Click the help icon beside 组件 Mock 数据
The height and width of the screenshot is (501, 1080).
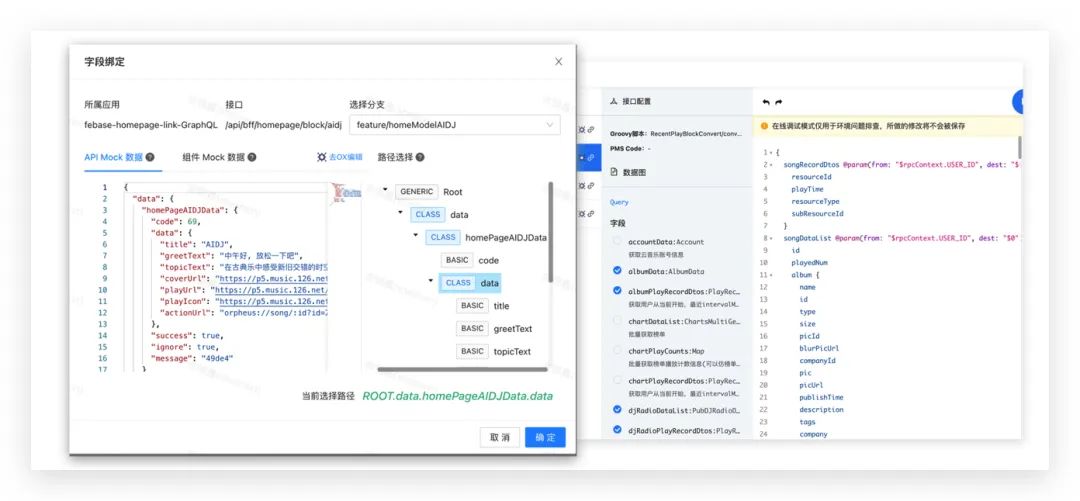tap(252, 157)
